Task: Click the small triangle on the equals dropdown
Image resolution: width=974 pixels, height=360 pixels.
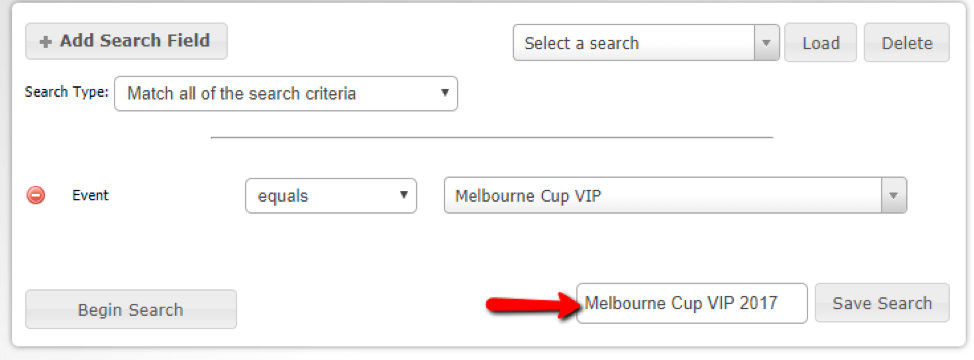Action: 403,195
